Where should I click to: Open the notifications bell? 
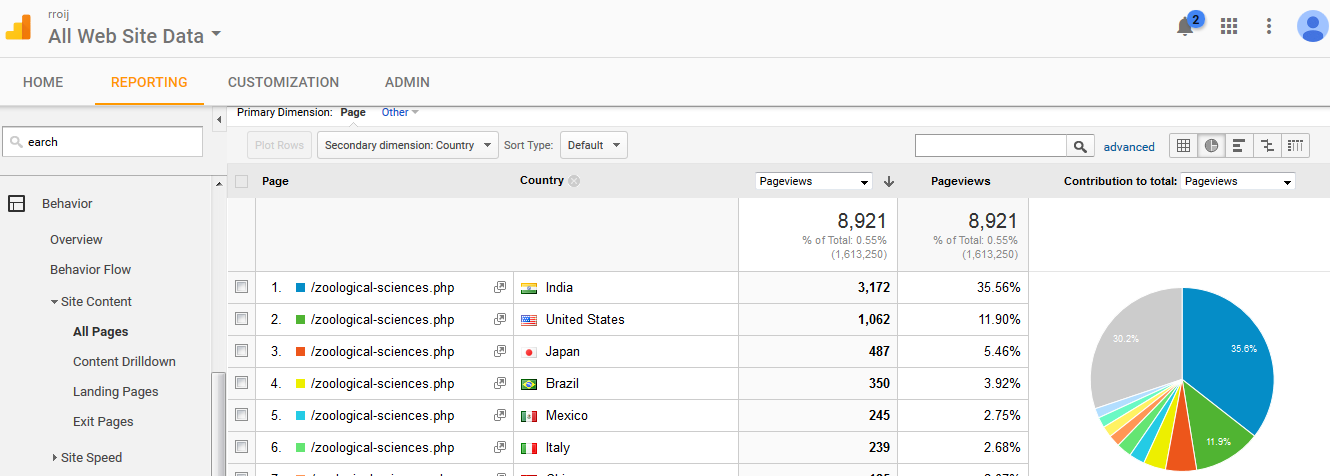tap(1186, 27)
